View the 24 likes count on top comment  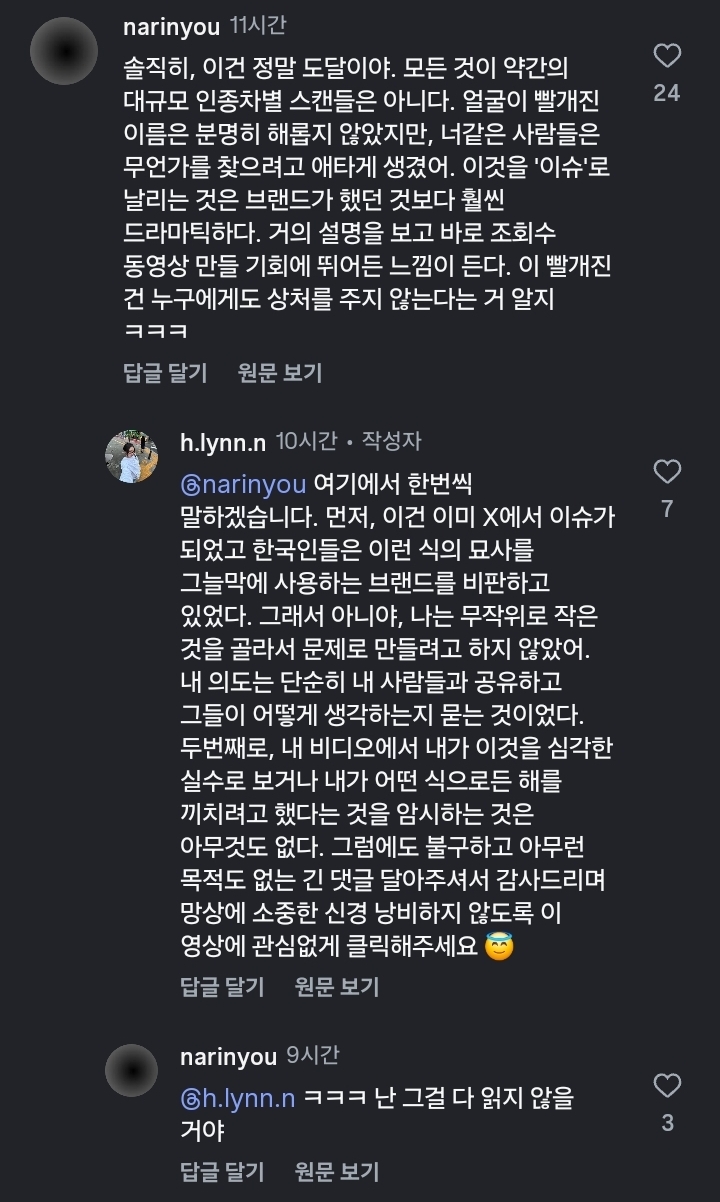click(666, 93)
